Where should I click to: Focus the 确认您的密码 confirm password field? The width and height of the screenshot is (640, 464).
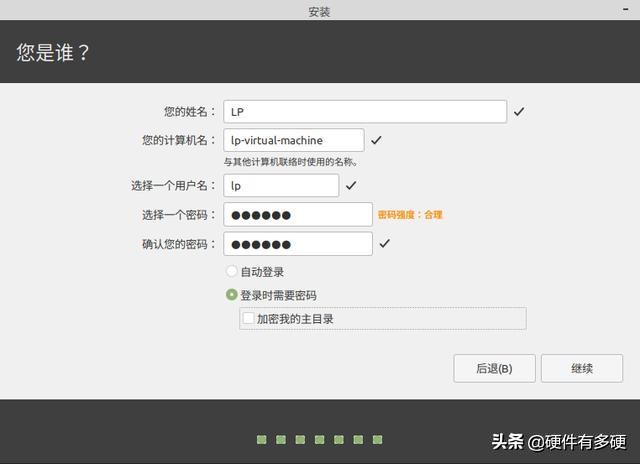click(x=298, y=244)
